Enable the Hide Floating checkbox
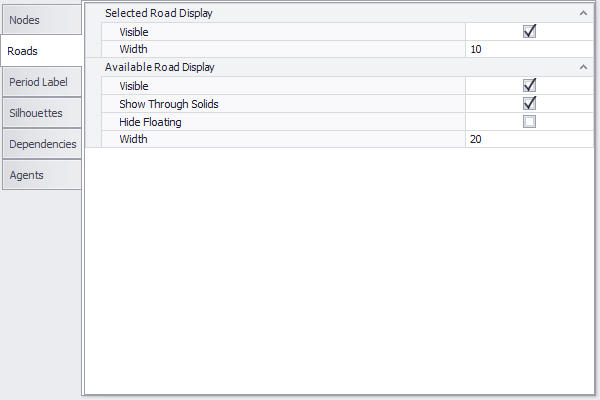The height and width of the screenshot is (400, 600). pos(530,122)
